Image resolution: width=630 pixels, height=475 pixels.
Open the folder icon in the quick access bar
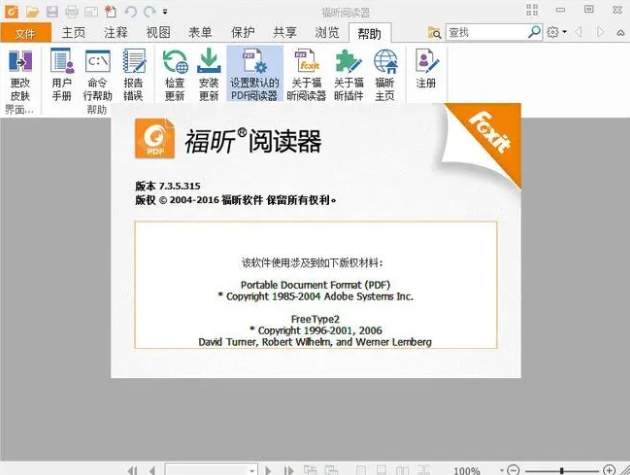[32, 12]
